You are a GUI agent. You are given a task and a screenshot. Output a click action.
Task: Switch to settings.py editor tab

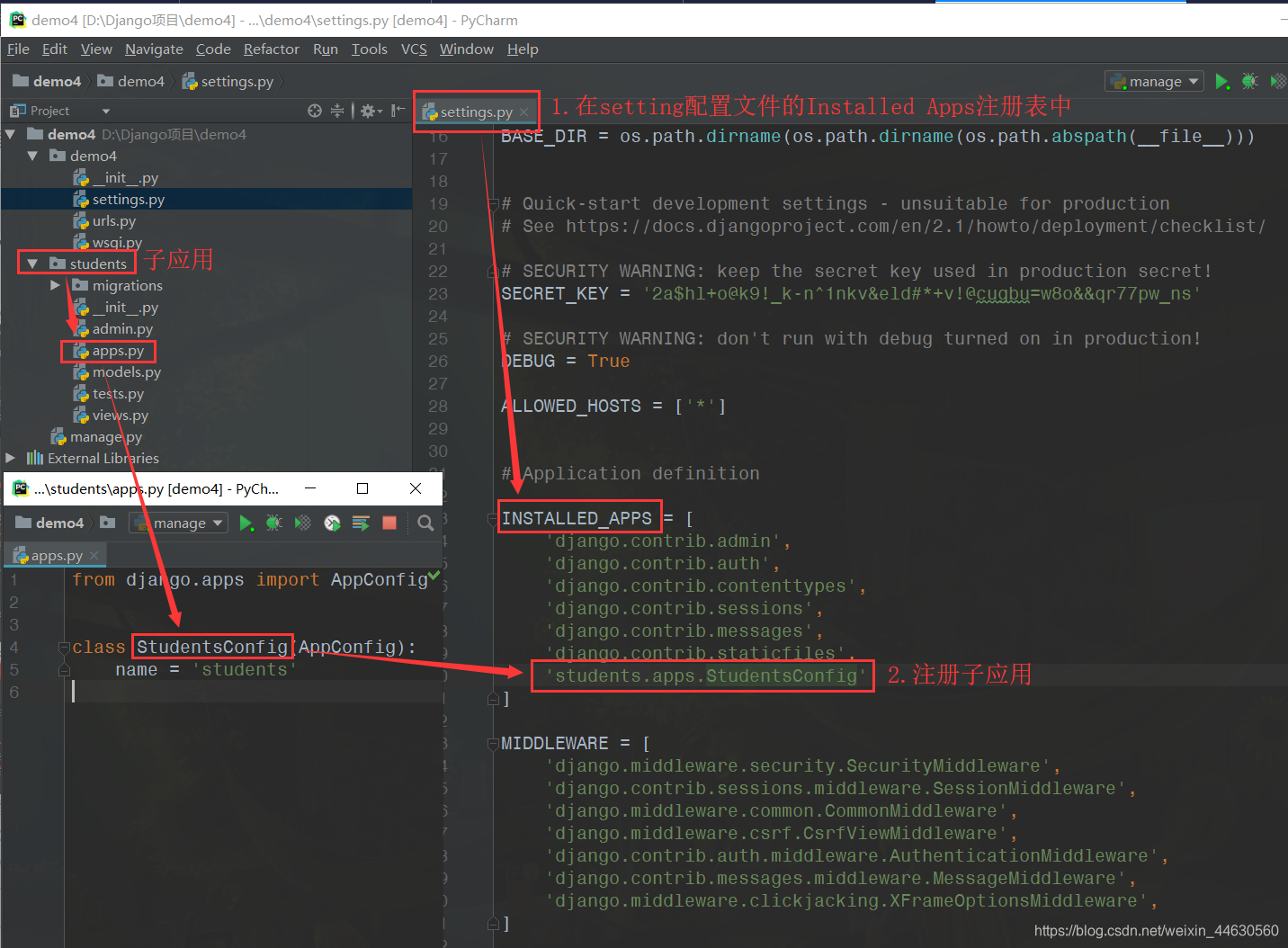click(x=477, y=112)
